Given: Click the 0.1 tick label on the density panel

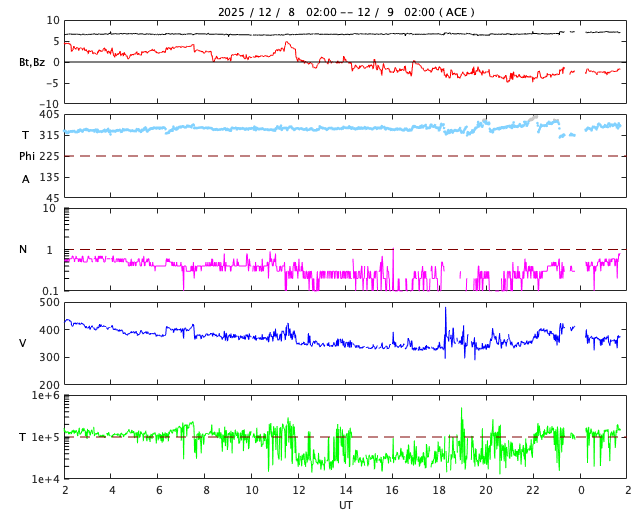Looking at the screenshot, I should point(49,291).
